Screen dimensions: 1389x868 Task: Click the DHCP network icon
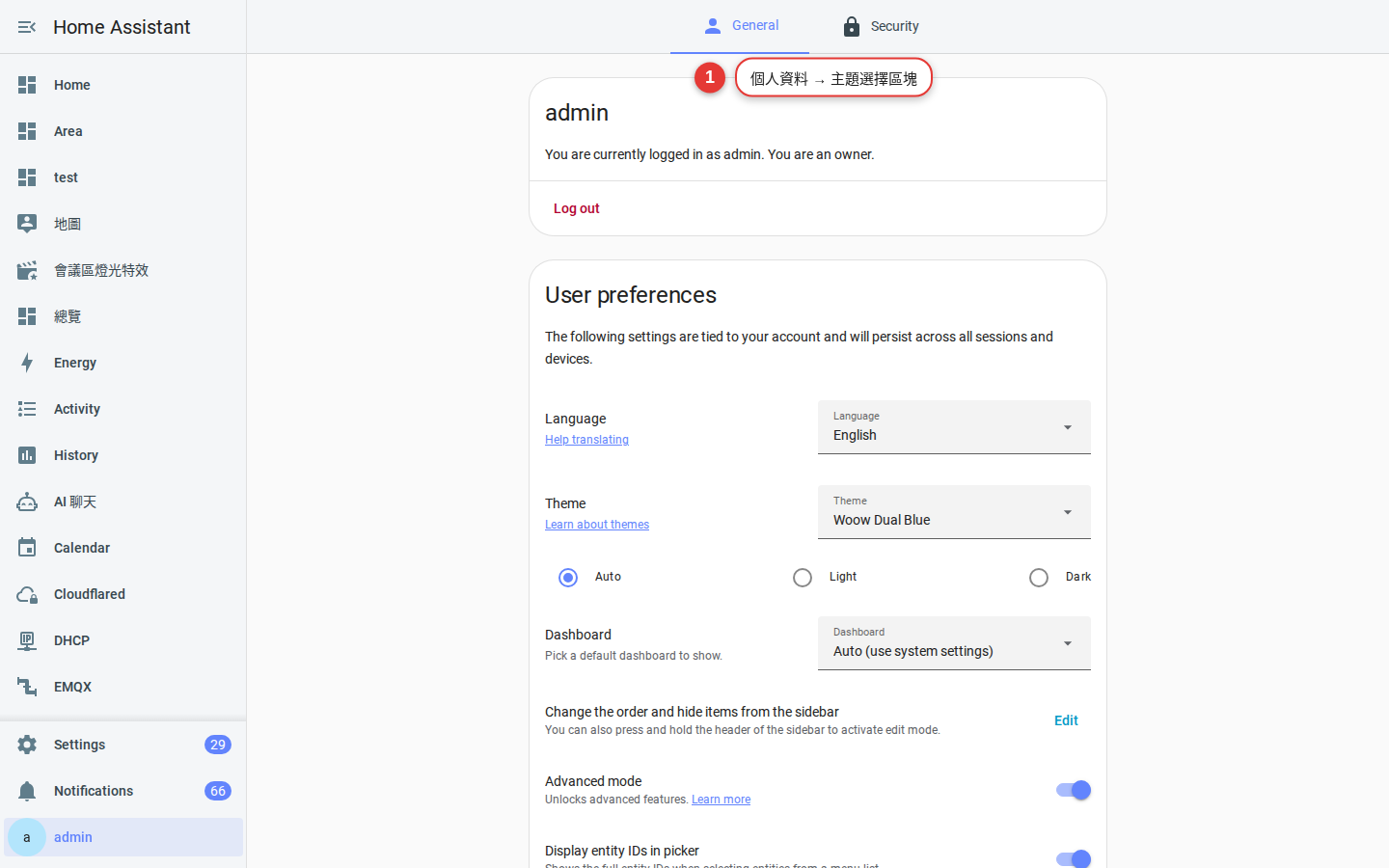point(27,640)
